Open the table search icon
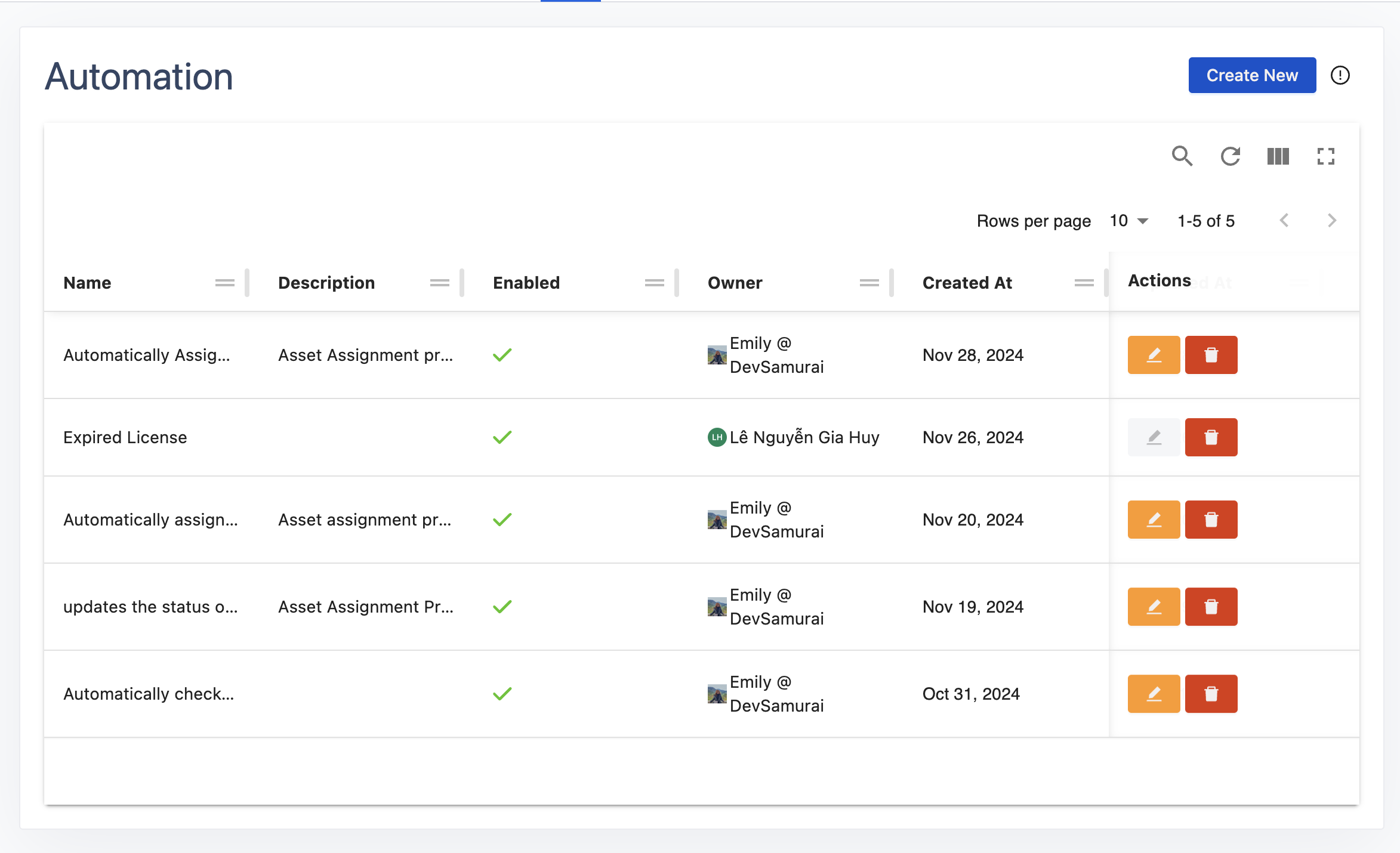 pyautogui.click(x=1182, y=156)
